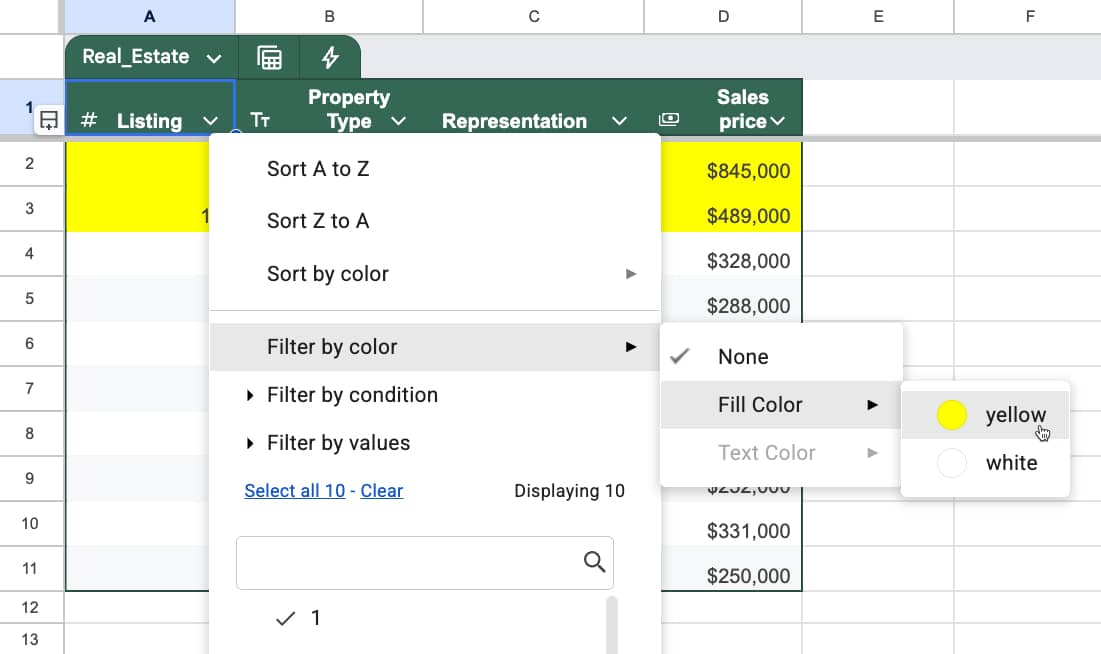
Task: Open Filter by color submenu
Action: (x=435, y=347)
